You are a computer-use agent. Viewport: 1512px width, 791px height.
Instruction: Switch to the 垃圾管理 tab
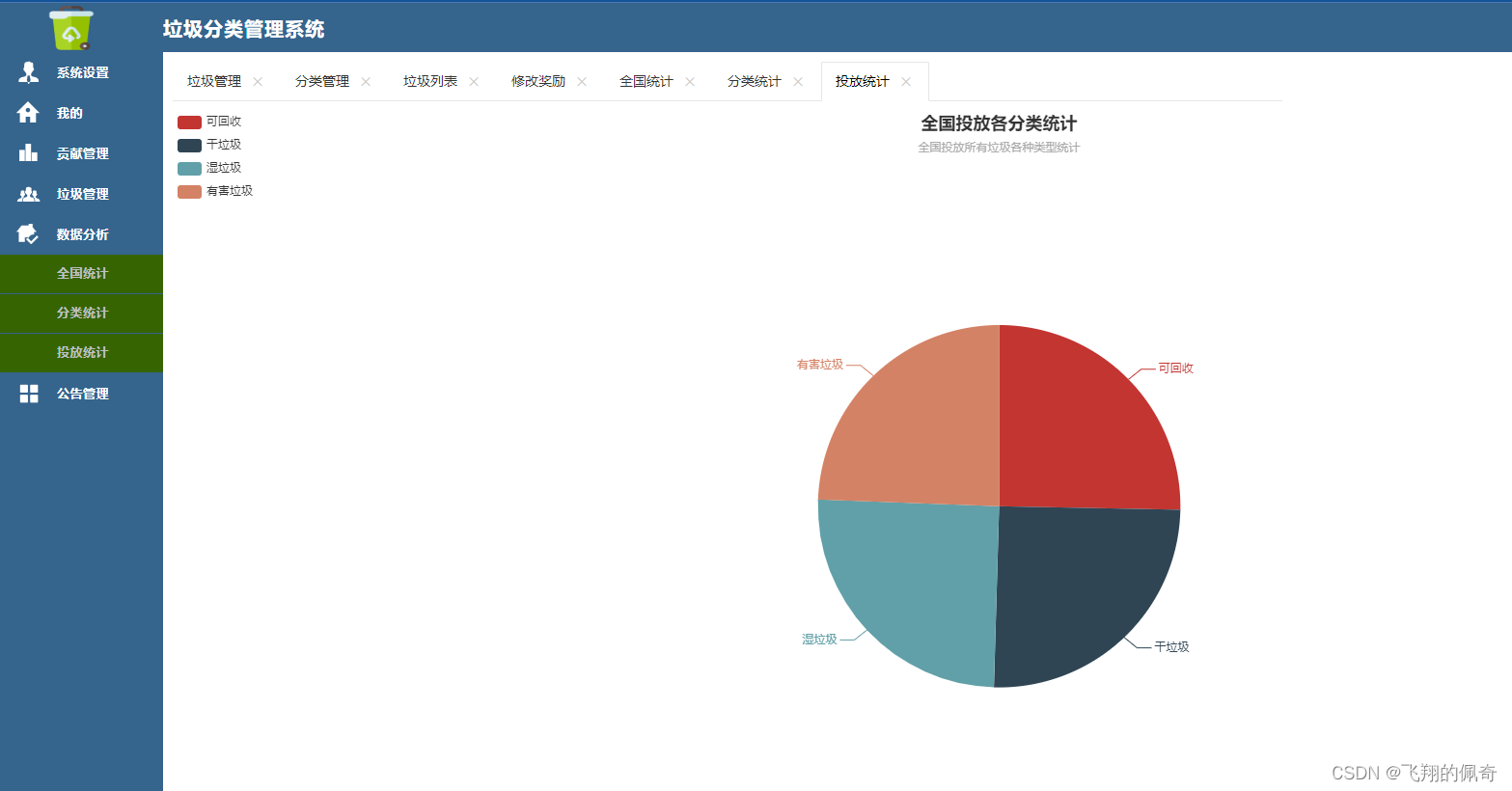tap(214, 81)
